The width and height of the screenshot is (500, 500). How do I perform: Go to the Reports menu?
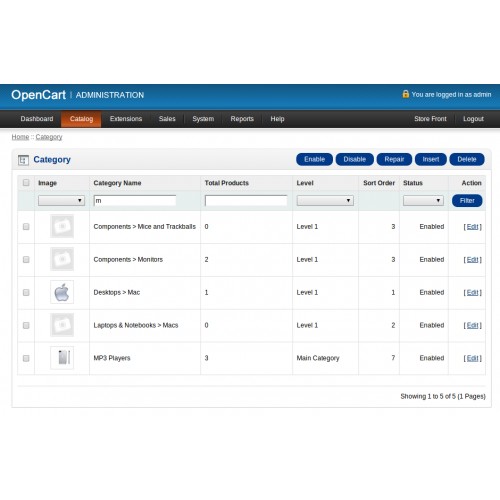pos(242,119)
